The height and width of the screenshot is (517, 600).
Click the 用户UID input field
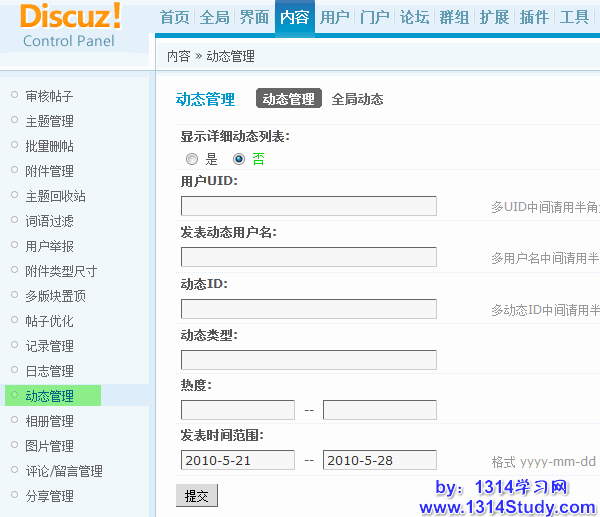tap(308, 206)
